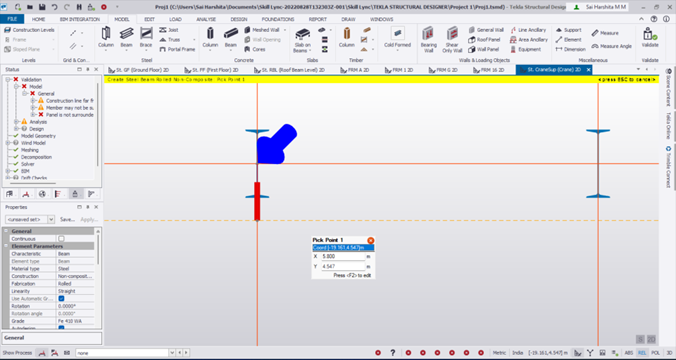Click the X coordinate input field
Screen dimensions: 676x360
pyautogui.click(x=344, y=256)
